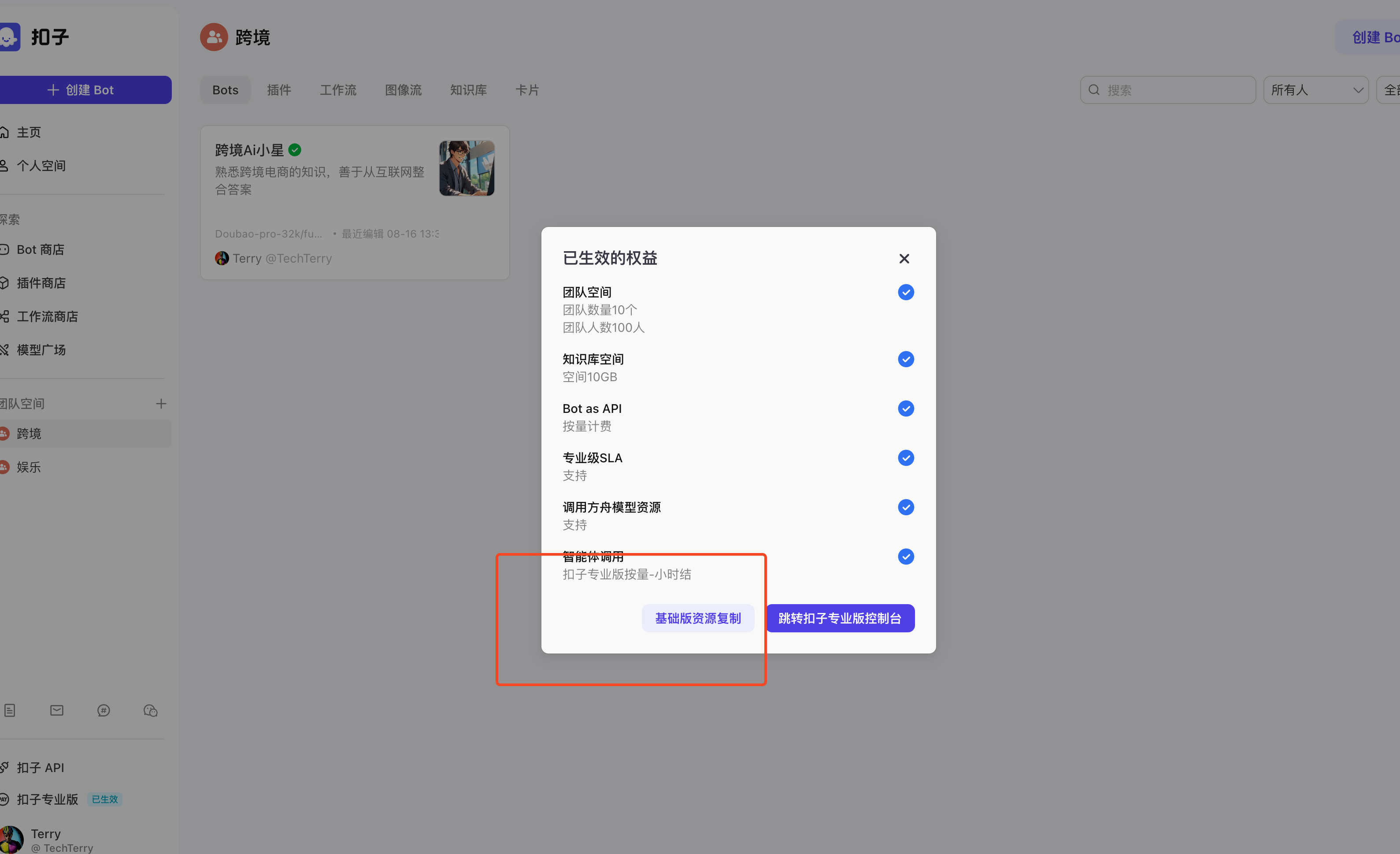Viewport: 1400px width, 854px height.
Task: Focus the 搜索 input field
Action: 1167,90
